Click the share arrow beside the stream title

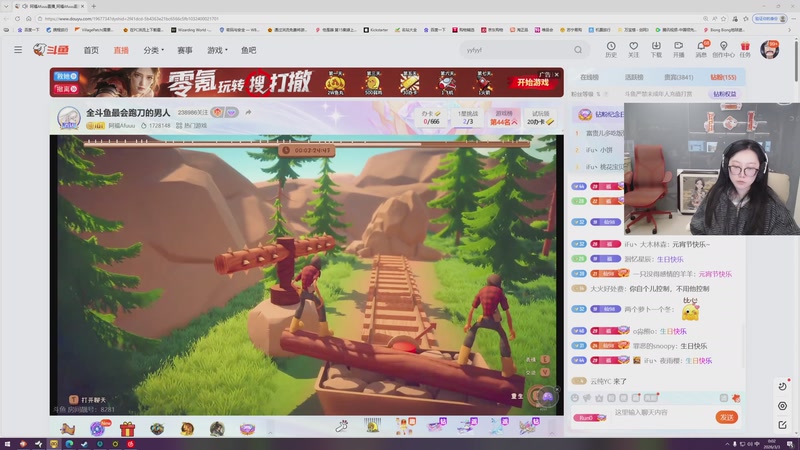point(248,112)
